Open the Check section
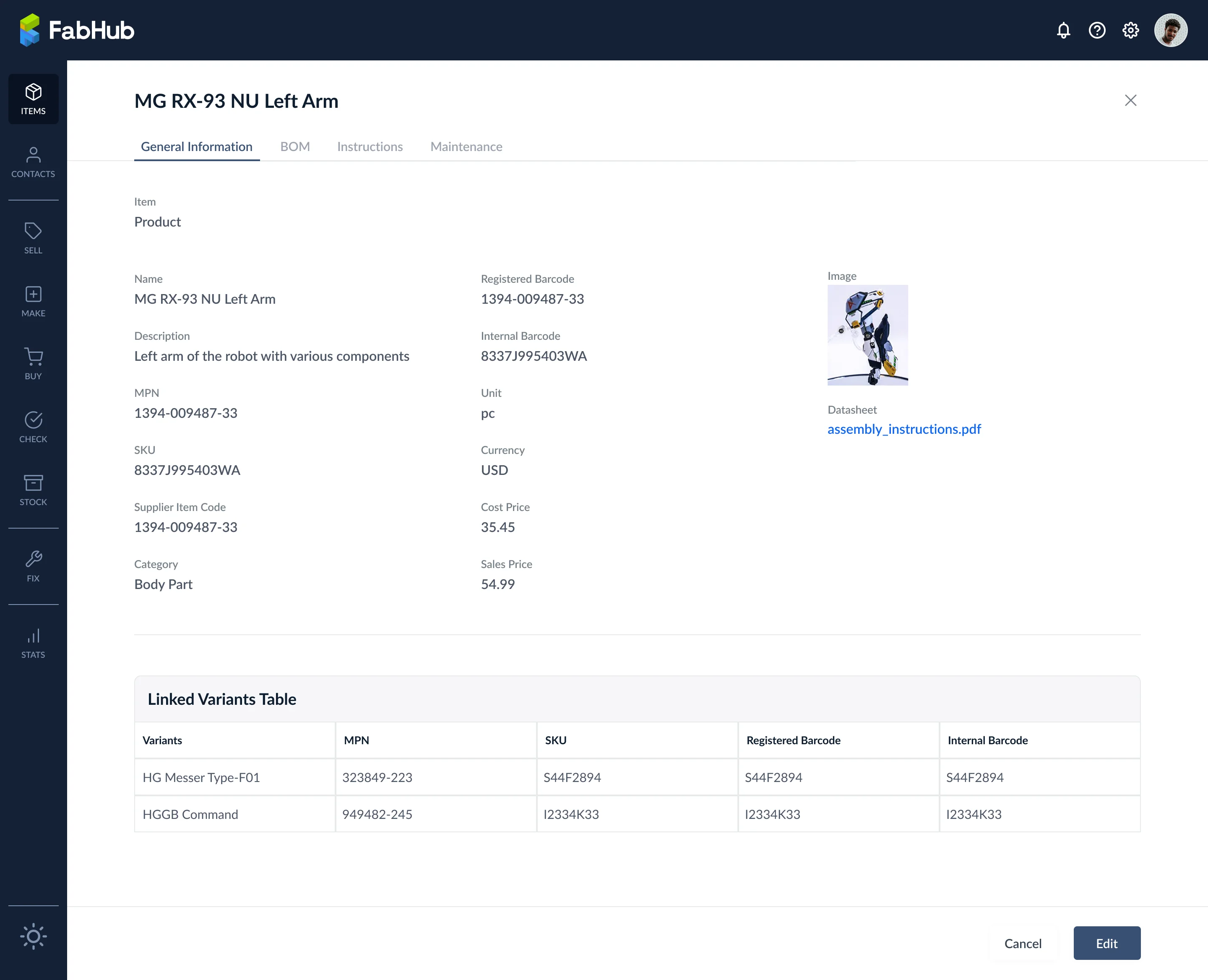 (x=33, y=427)
